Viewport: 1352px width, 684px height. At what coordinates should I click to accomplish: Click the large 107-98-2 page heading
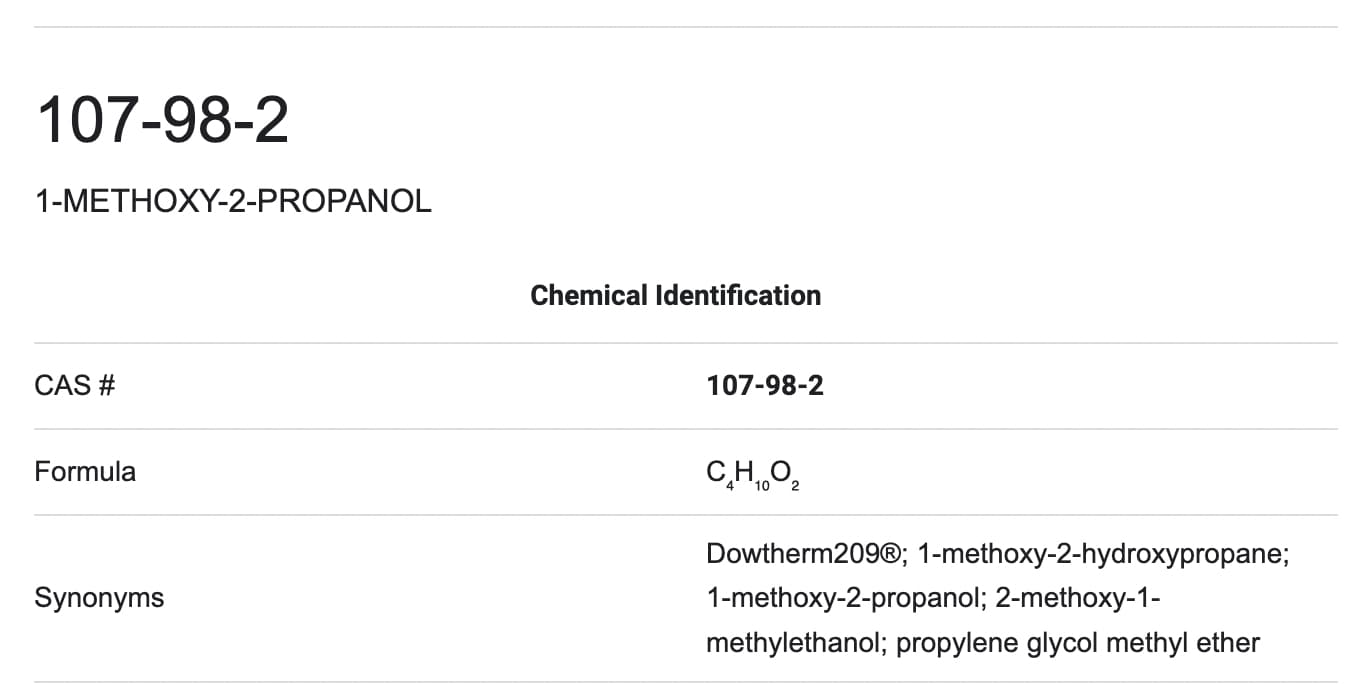coord(162,121)
